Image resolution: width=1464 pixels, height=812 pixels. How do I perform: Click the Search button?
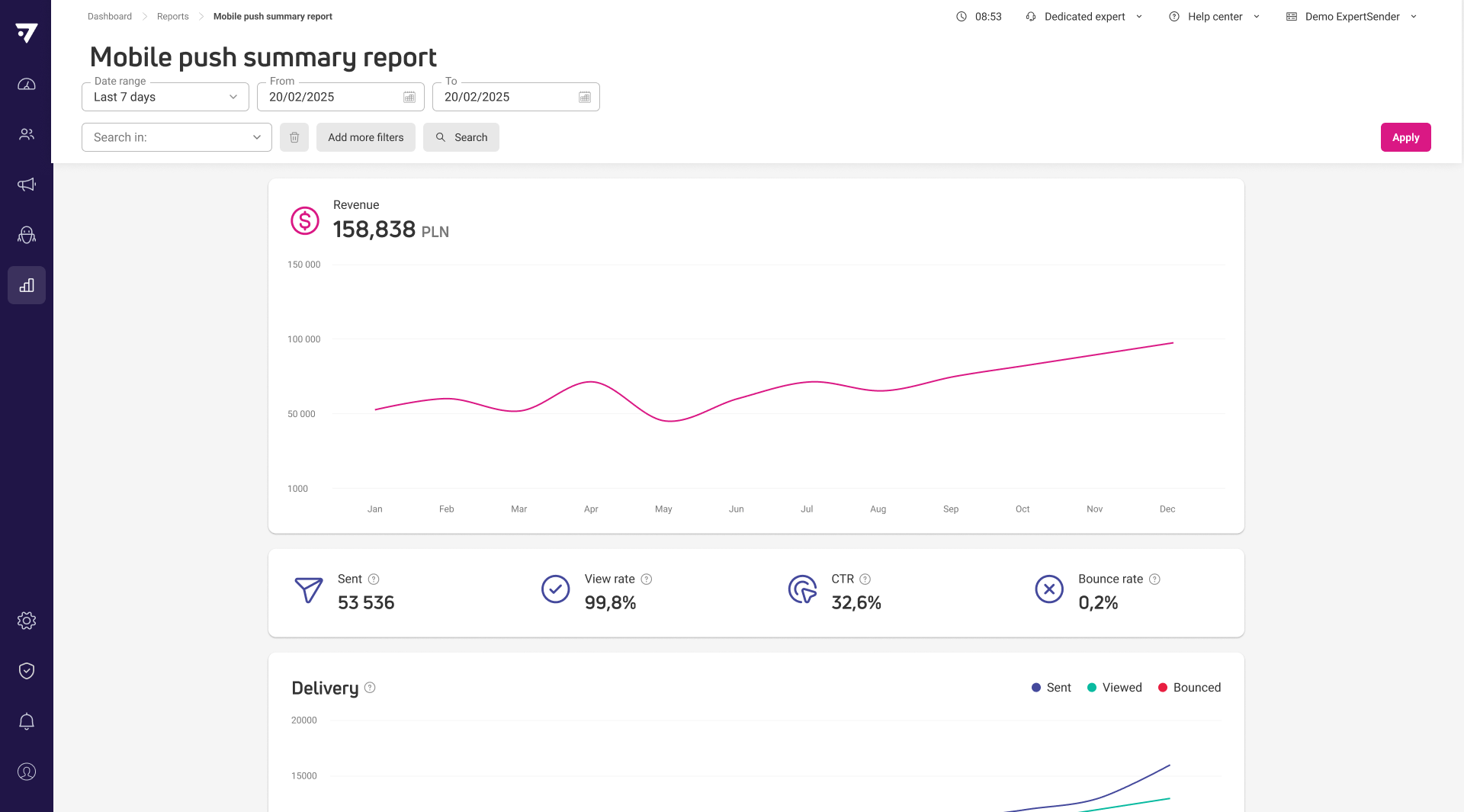[x=461, y=137]
